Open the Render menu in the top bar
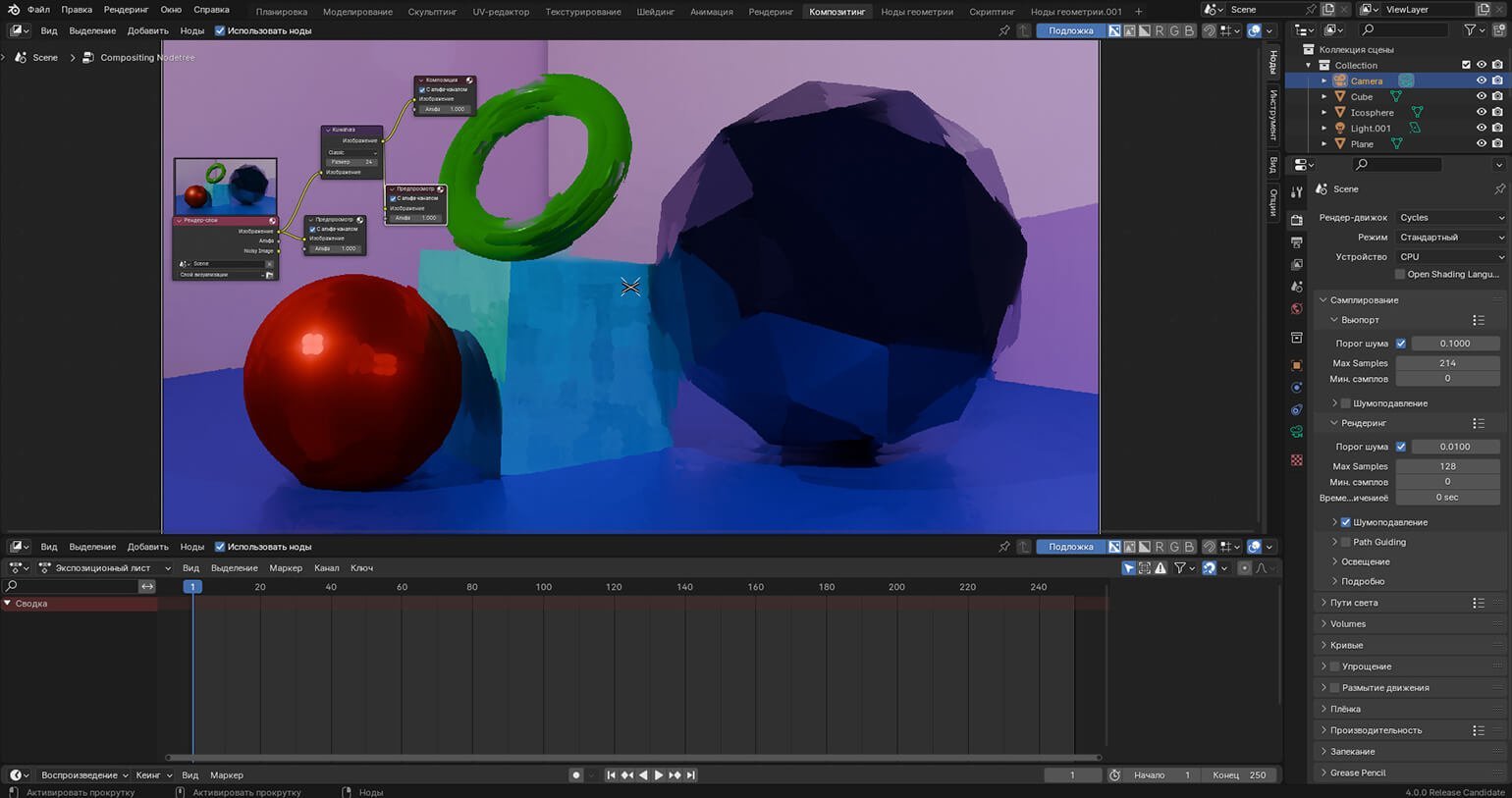This screenshot has width=1512, height=798. (126, 11)
